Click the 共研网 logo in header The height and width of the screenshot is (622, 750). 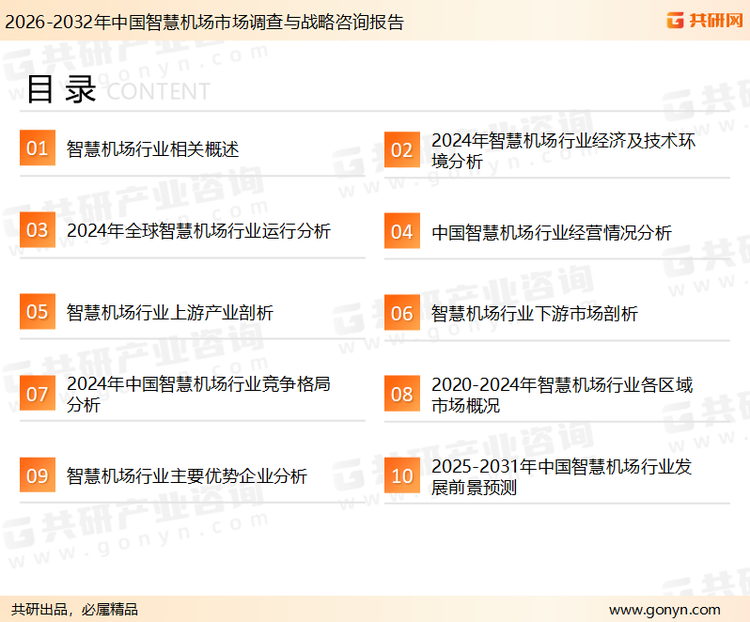pyautogui.click(x=705, y=20)
